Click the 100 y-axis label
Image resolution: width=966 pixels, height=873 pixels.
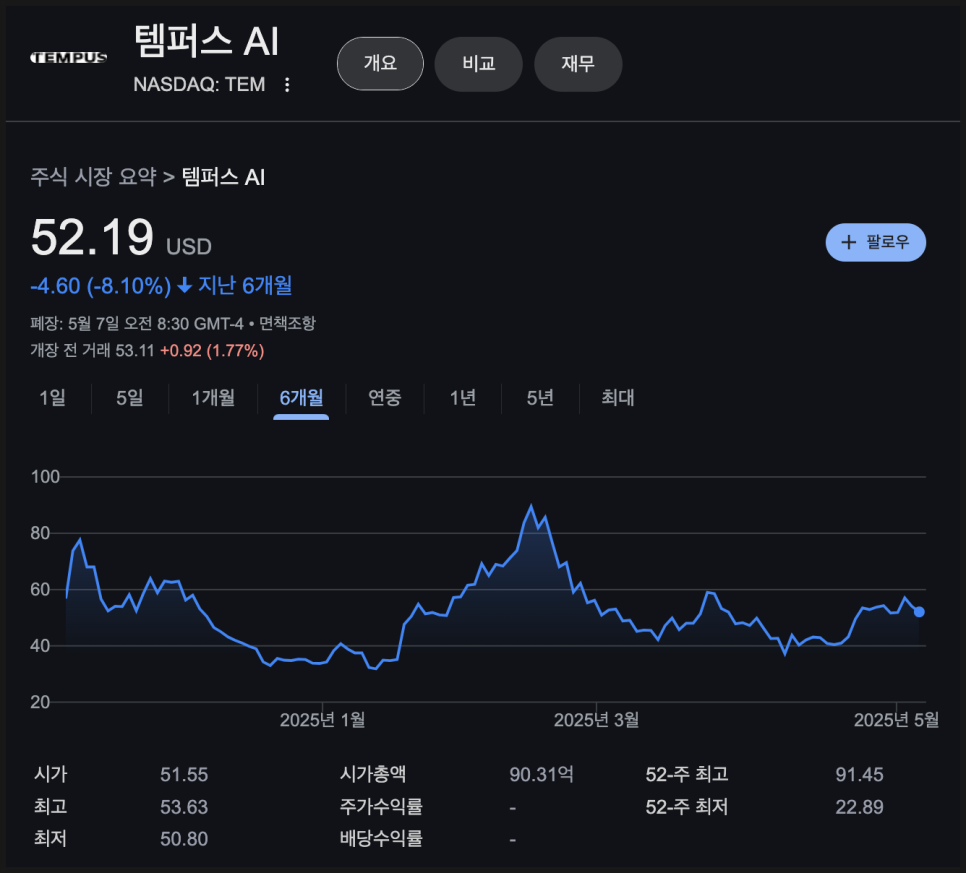click(x=45, y=477)
